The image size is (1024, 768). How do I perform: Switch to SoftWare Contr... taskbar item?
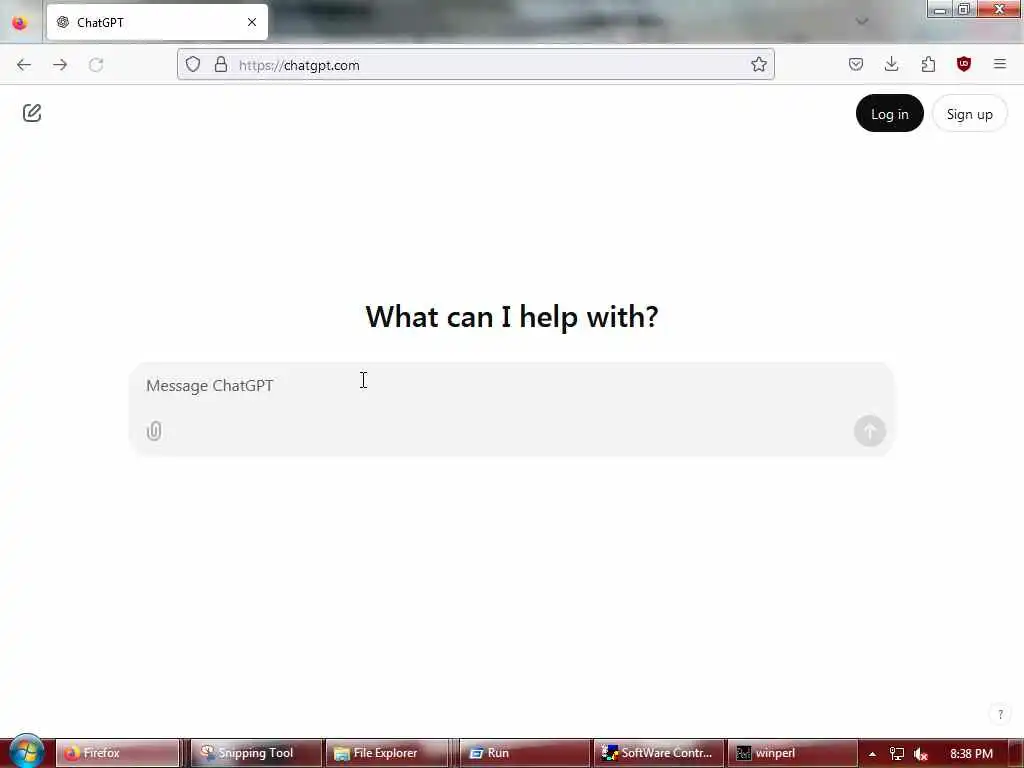[660, 753]
